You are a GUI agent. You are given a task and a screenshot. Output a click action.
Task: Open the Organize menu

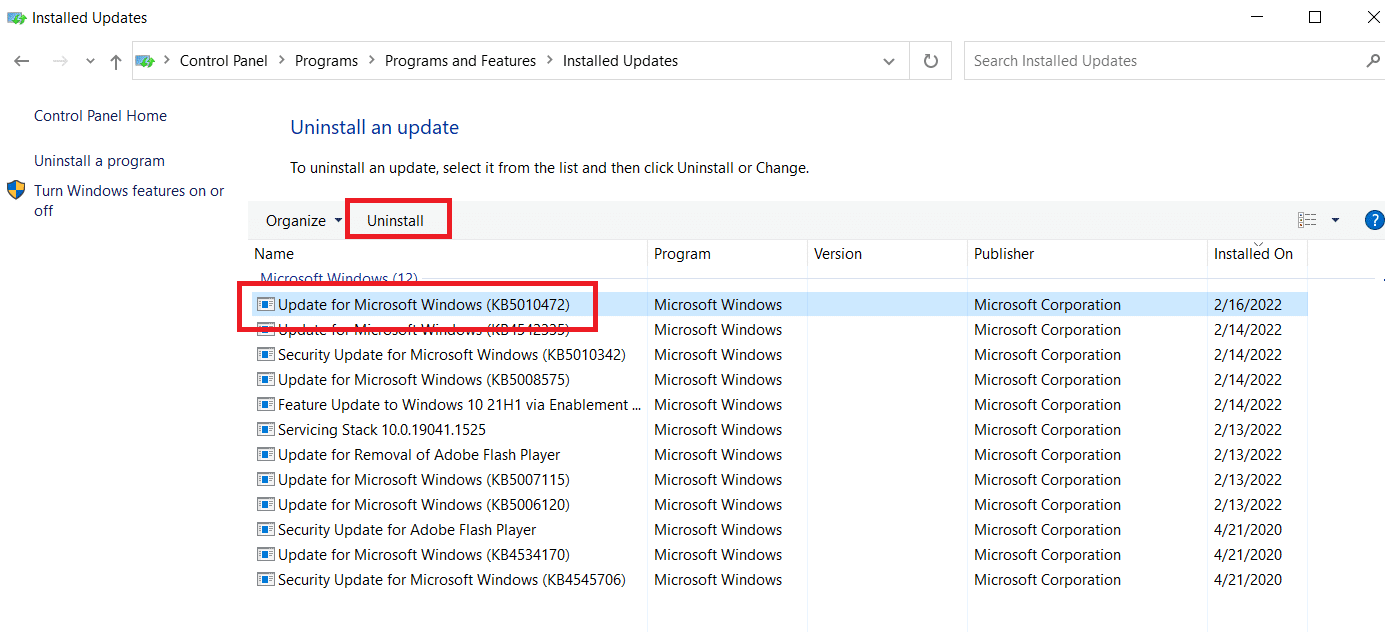(304, 221)
